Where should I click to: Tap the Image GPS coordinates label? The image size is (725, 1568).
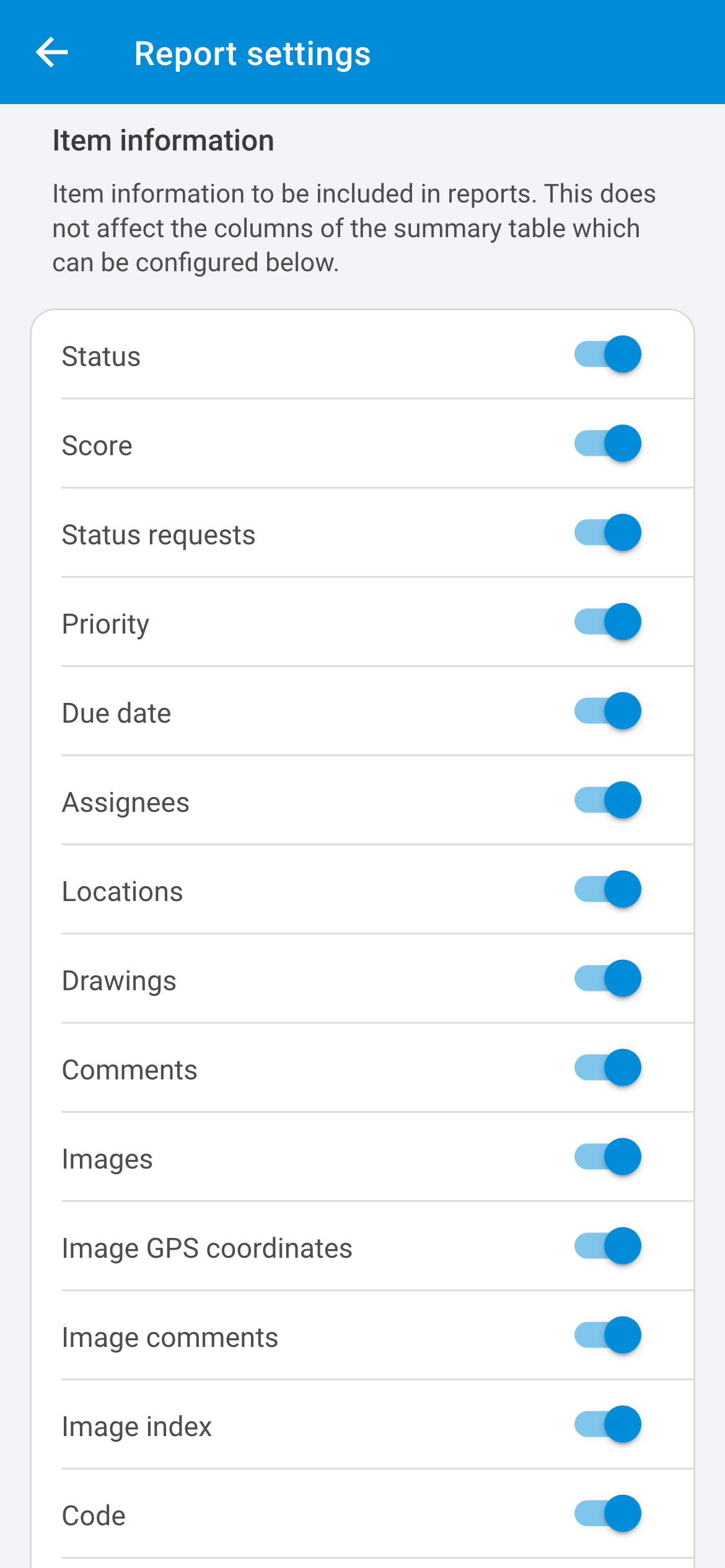tap(207, 1248)
